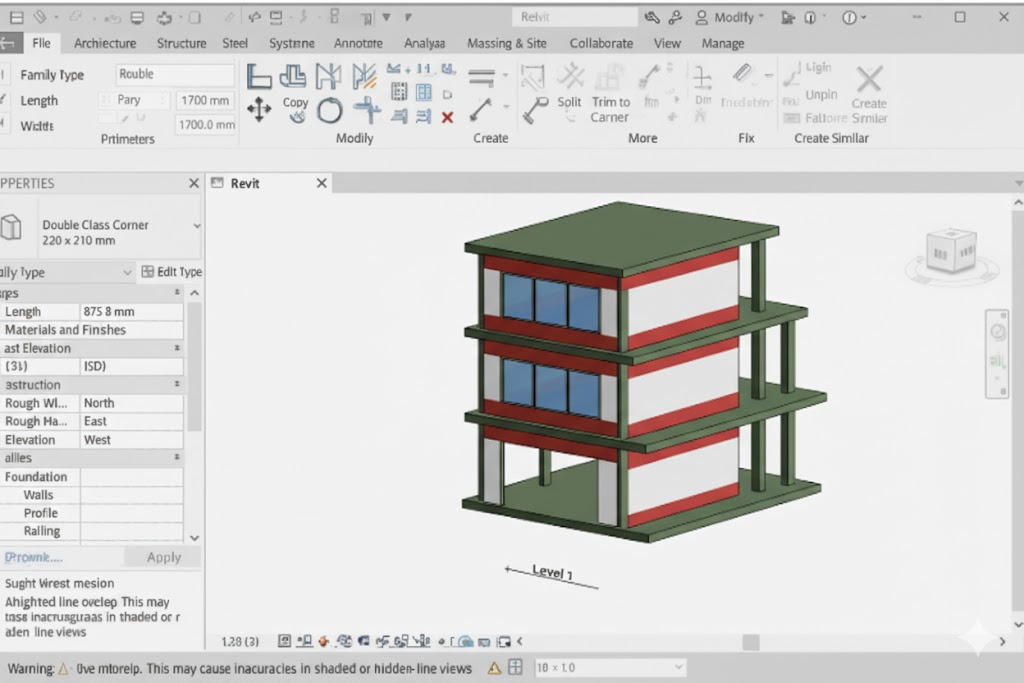Expand the Family Type filter dropdown in Properties
The height and width of the screenshot is (683, 1024).
click(127, 272)
